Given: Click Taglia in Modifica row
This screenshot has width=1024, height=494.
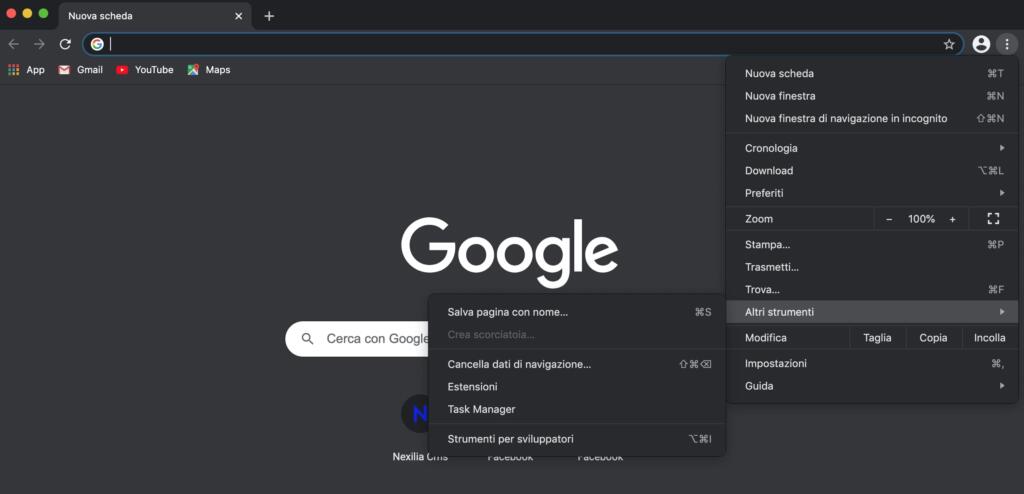Looking at the screenshot, I should (x=877, y=338).
